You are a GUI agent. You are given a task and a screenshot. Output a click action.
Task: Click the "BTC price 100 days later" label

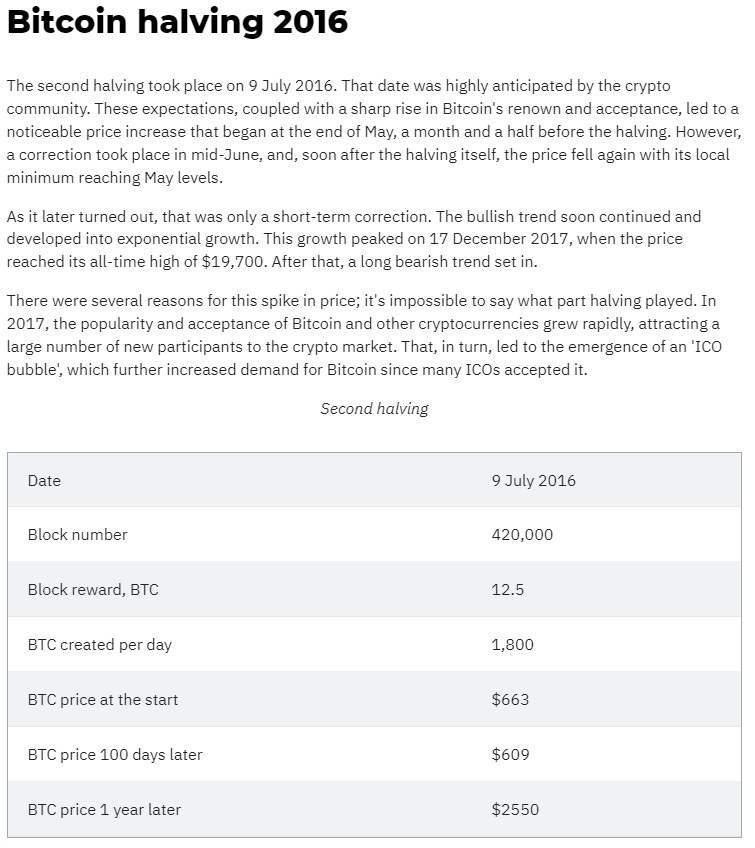115,754
